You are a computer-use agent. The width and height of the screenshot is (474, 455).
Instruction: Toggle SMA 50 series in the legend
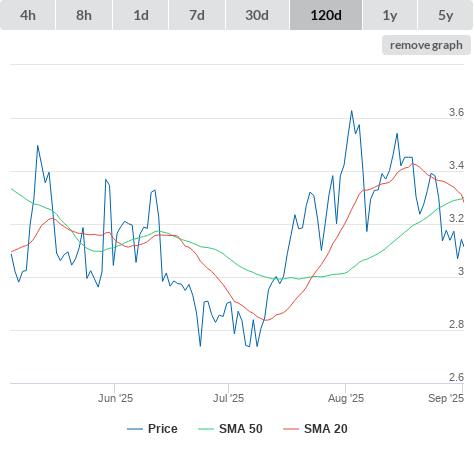[x=230, y=429]
